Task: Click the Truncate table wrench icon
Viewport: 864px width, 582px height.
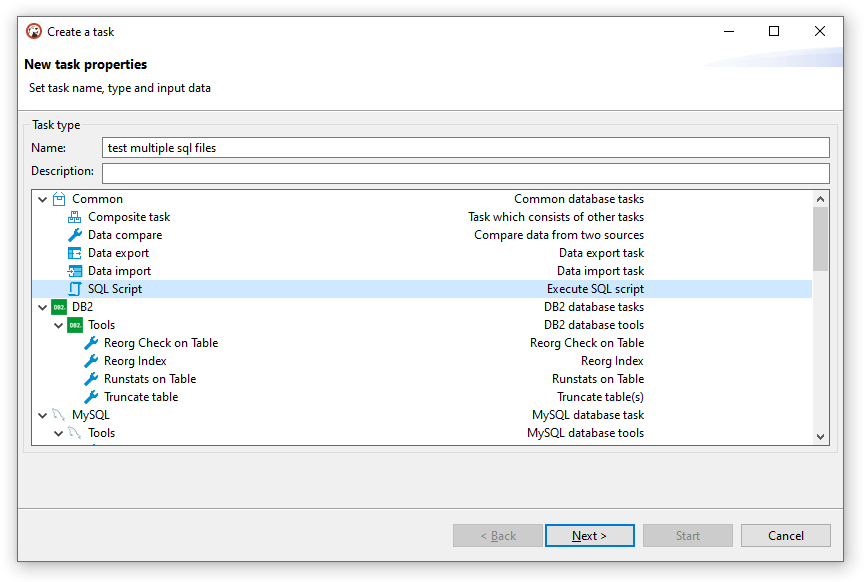Action: click(91, 396)
